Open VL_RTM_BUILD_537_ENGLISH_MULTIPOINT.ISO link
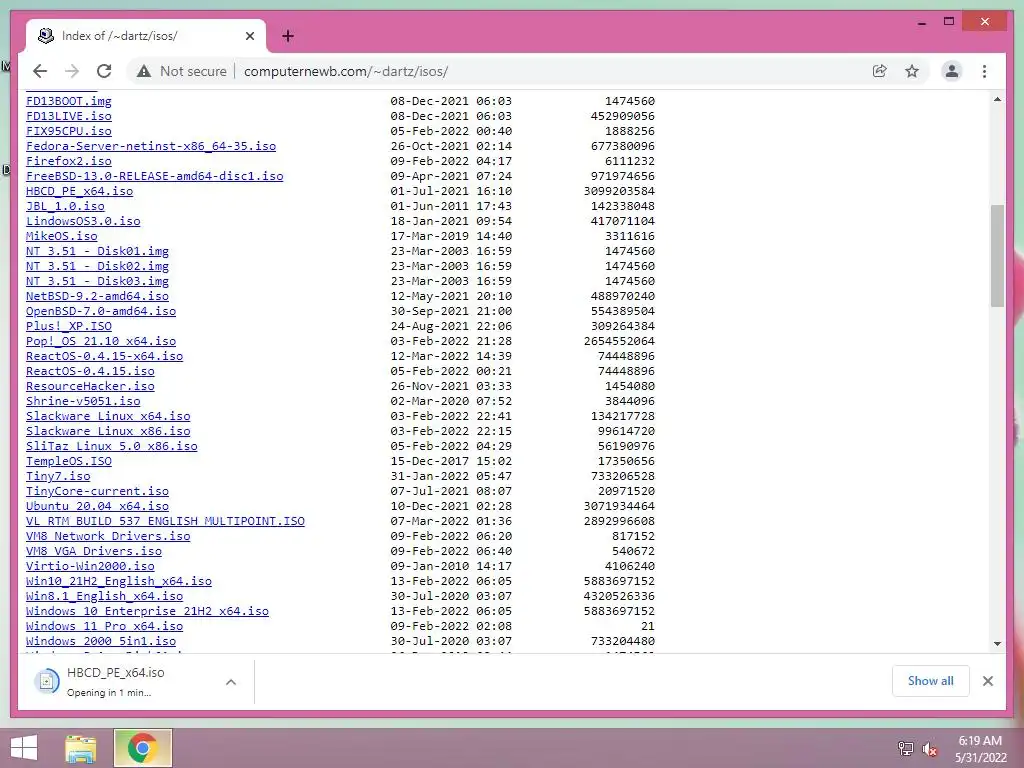Image resolution: width=1024 pixels, height=768 pixels. pyautogui.click(x=165, y=522)
